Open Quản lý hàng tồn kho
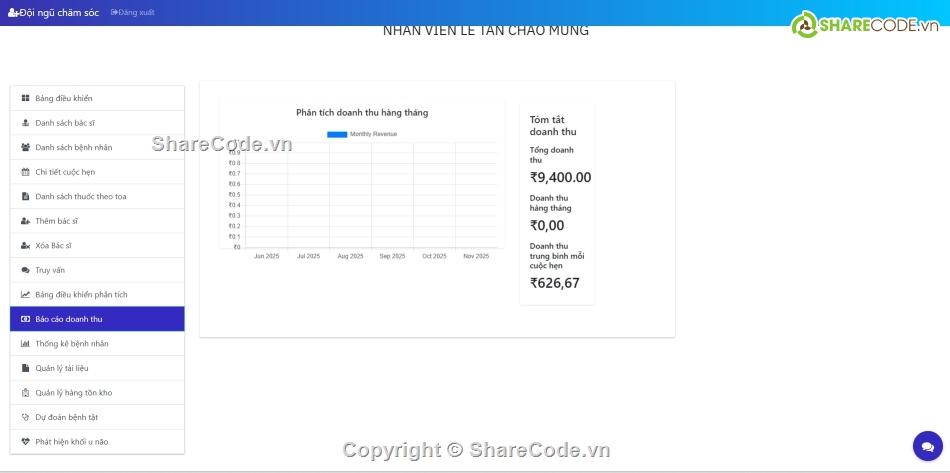 coord(73,392)
